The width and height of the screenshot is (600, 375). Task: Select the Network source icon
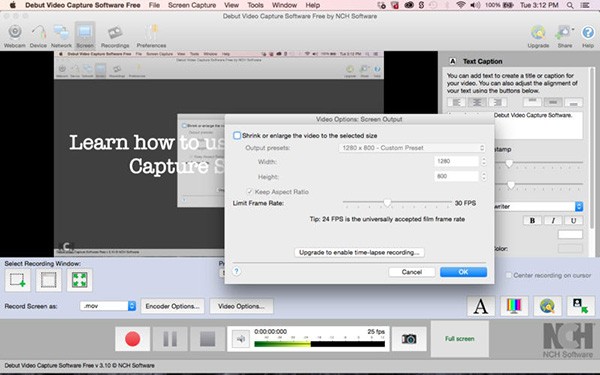point(61,35)
